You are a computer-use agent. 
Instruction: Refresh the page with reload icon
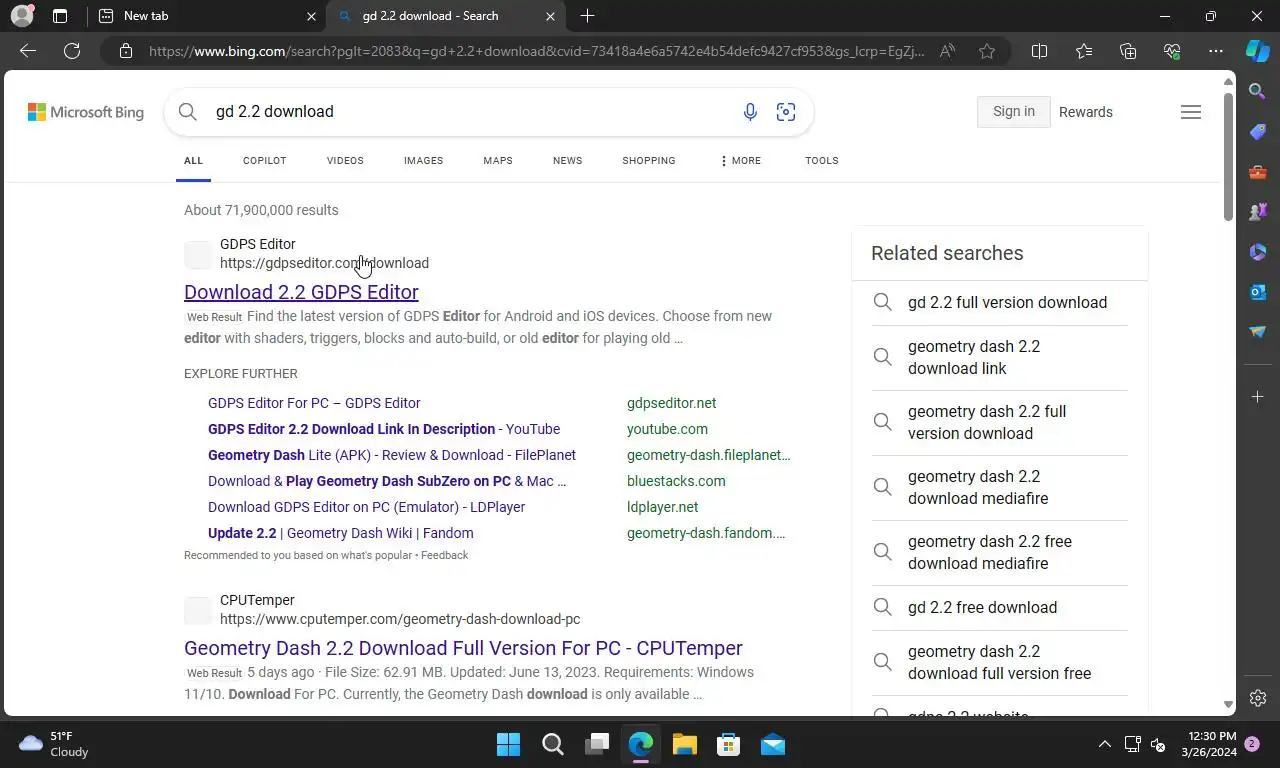tap(72, 51)
